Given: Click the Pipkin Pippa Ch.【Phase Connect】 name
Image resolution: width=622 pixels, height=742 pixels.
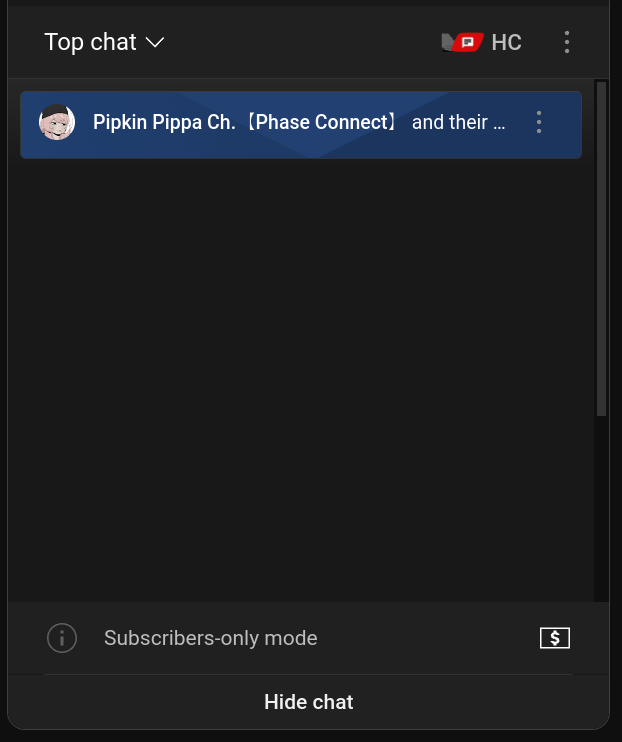Looking at the screenshot, I should tap(245, 123).
